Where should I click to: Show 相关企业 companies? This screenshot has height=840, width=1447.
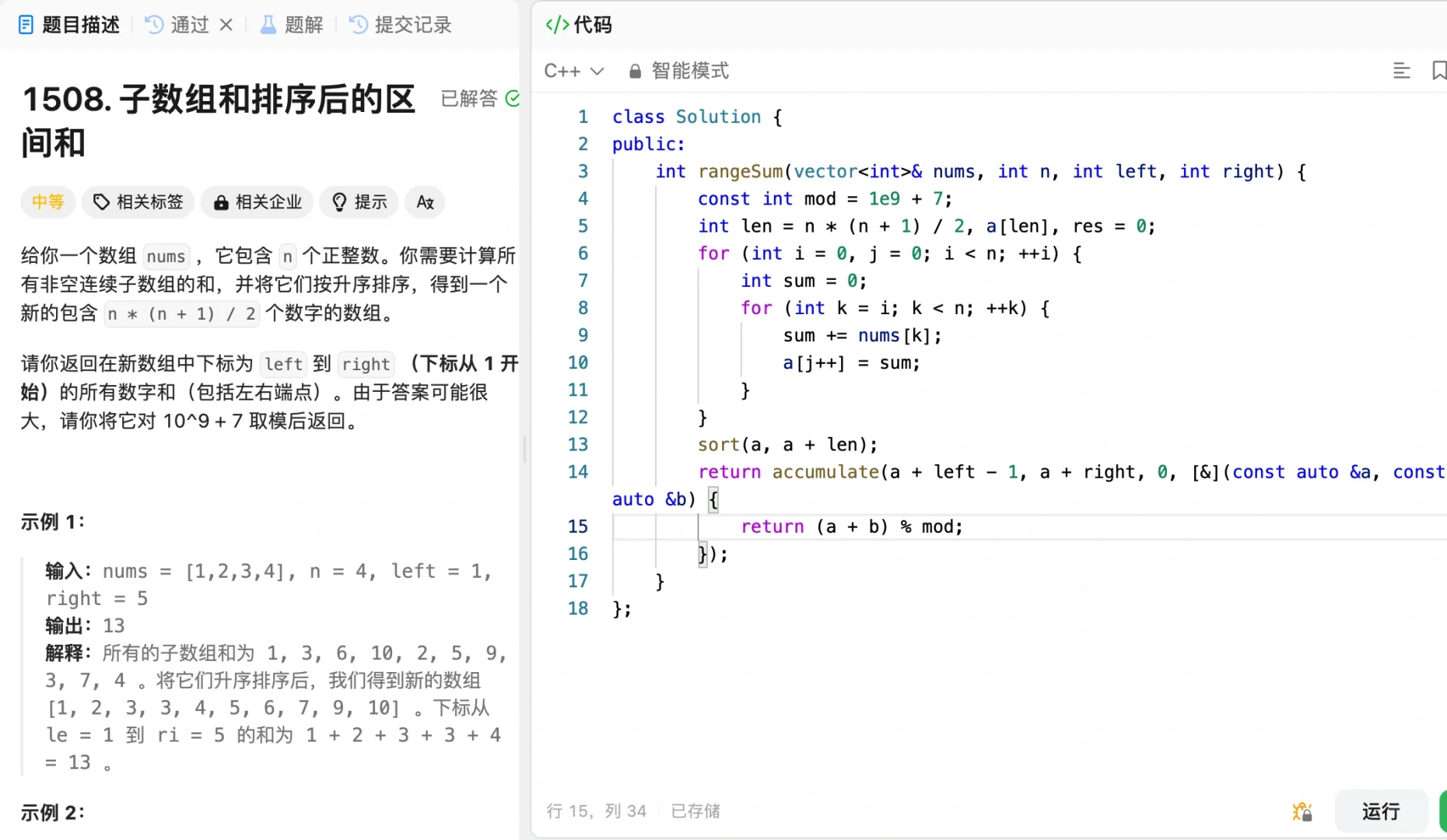pos(257,202)
